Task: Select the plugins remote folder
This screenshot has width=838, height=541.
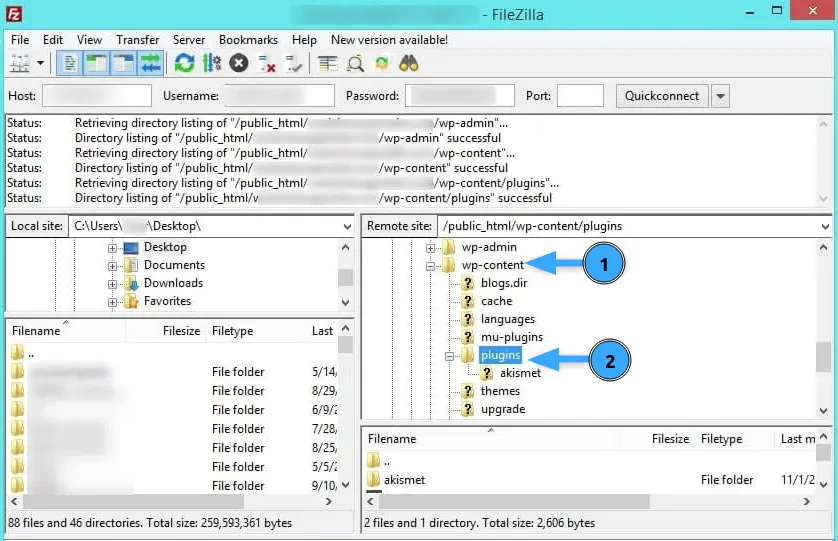Action: [500, 355]
